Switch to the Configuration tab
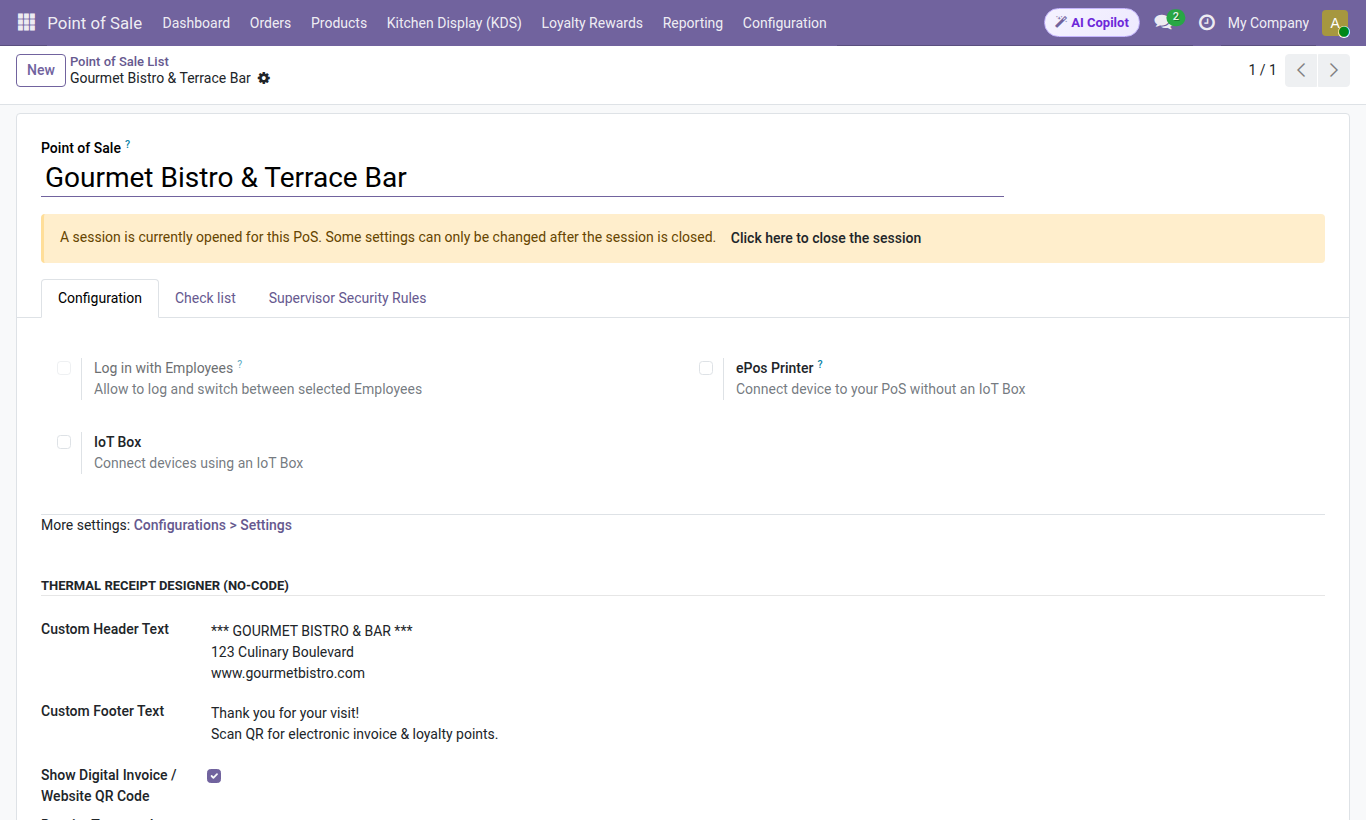This screenshot has width=1366, height=820. point(100,298)
